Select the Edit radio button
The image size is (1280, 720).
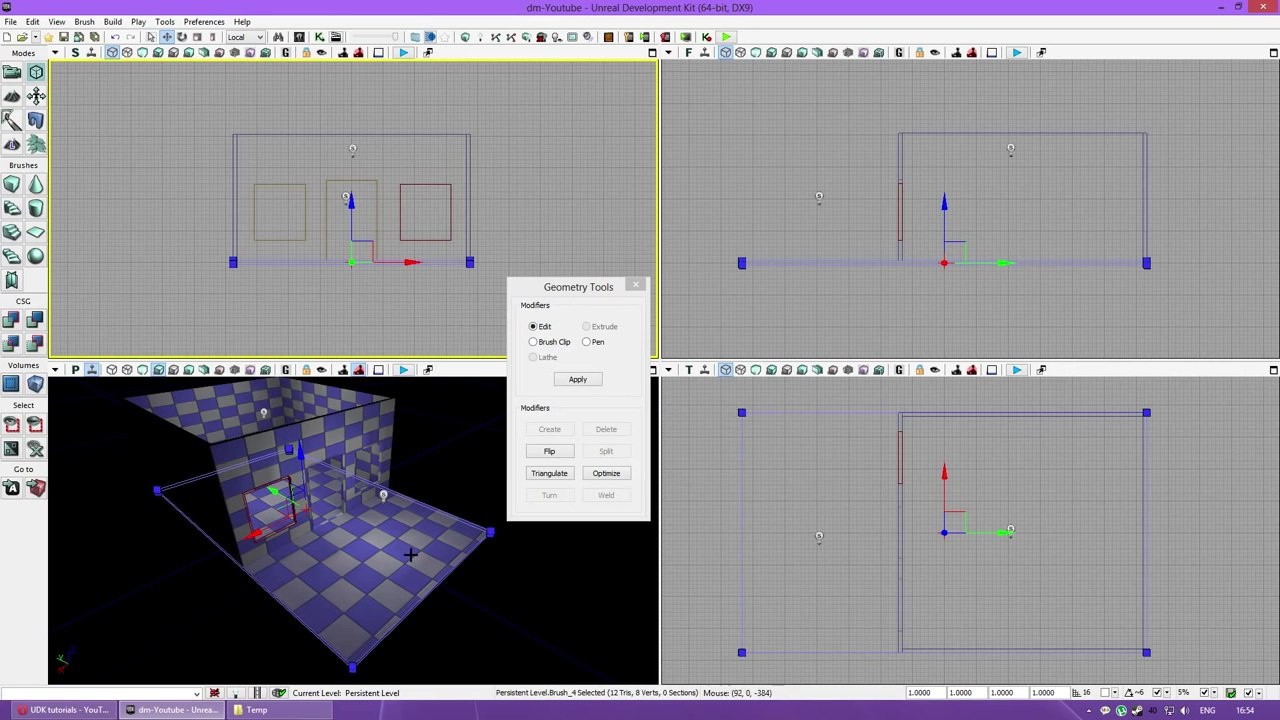(540, 326)
